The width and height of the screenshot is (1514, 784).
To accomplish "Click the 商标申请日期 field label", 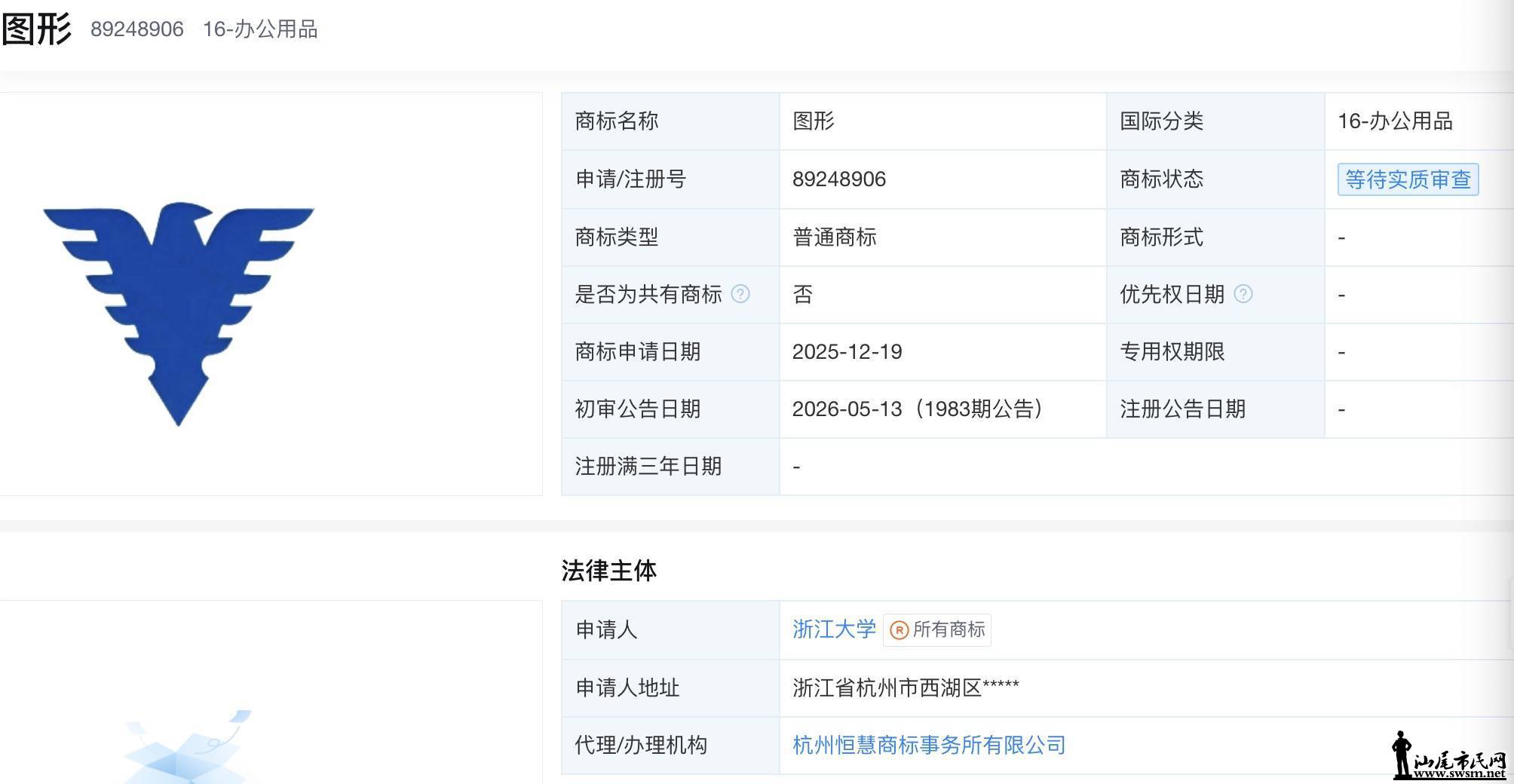I will tap(638, 352).
